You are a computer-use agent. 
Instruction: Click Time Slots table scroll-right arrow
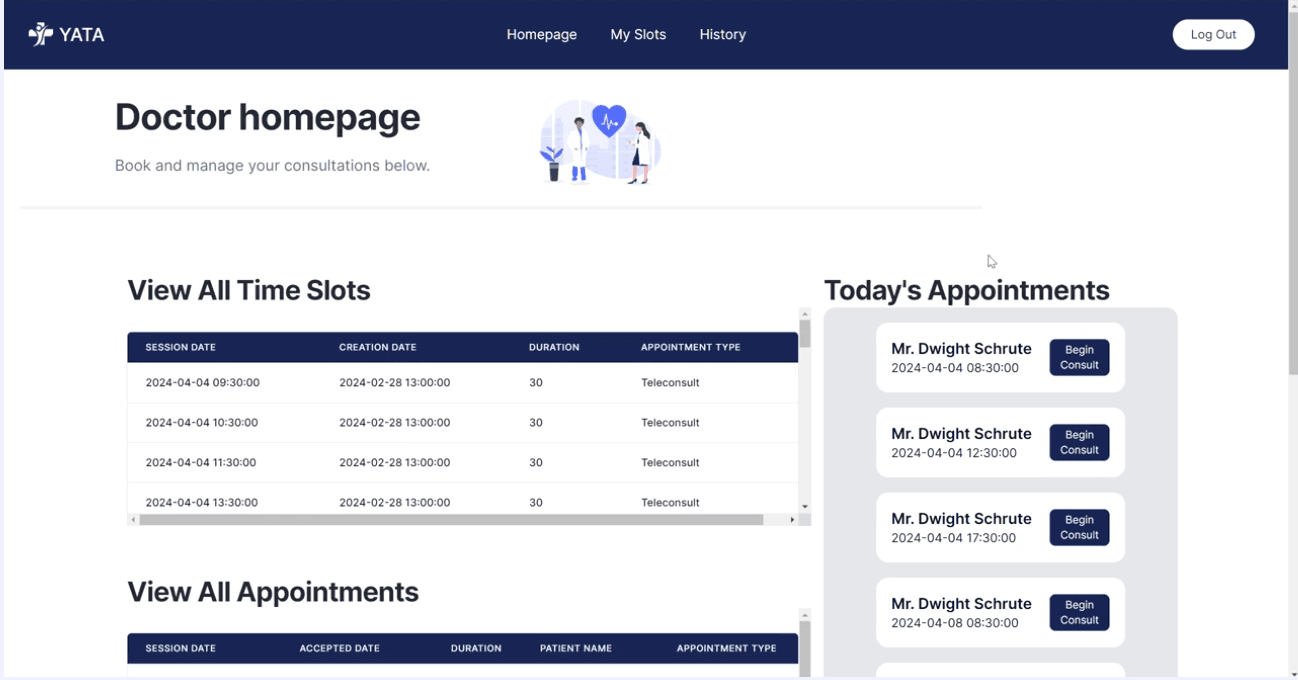pyautogui.click(x=792, y=520)
